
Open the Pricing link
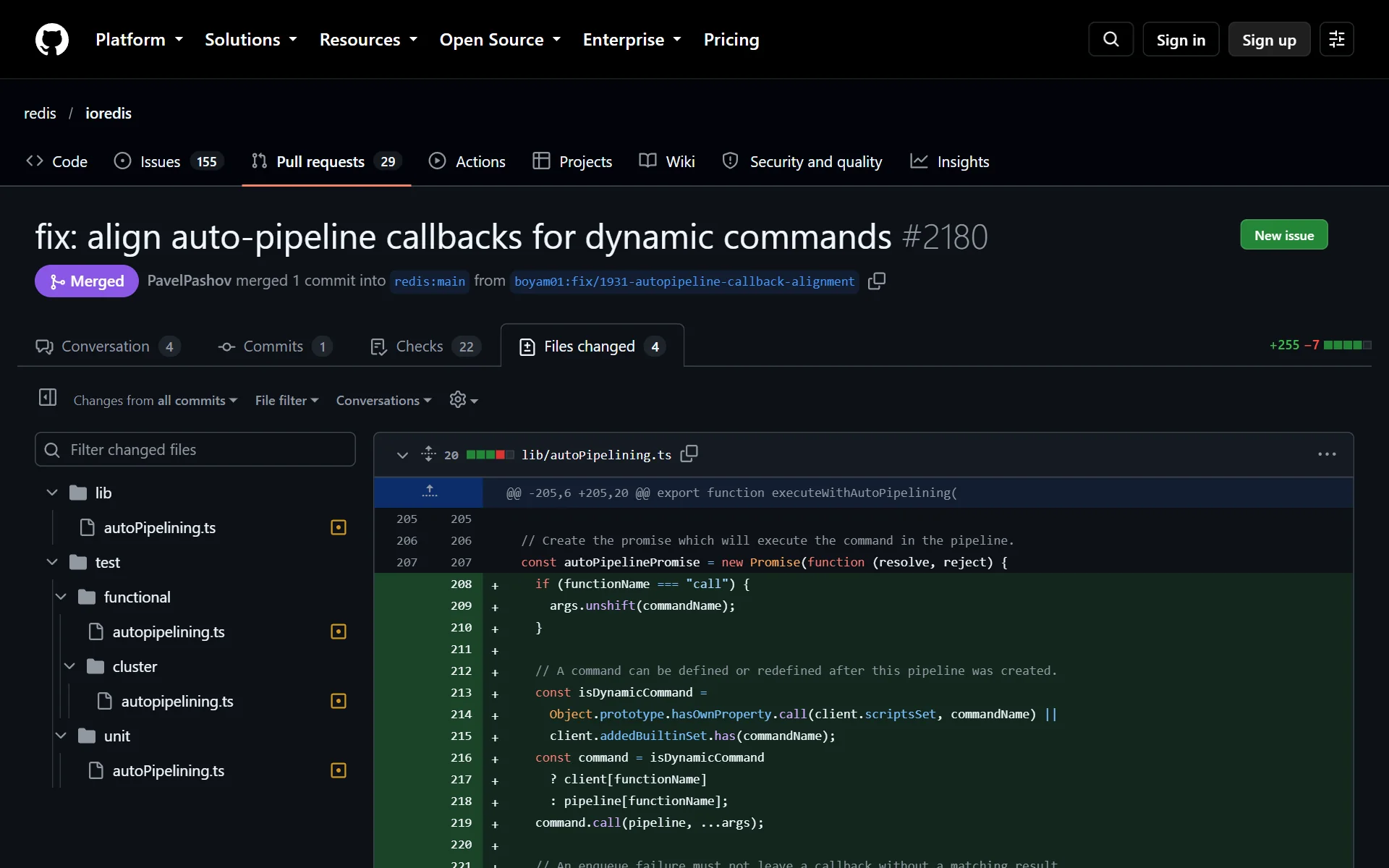[731, 39]
